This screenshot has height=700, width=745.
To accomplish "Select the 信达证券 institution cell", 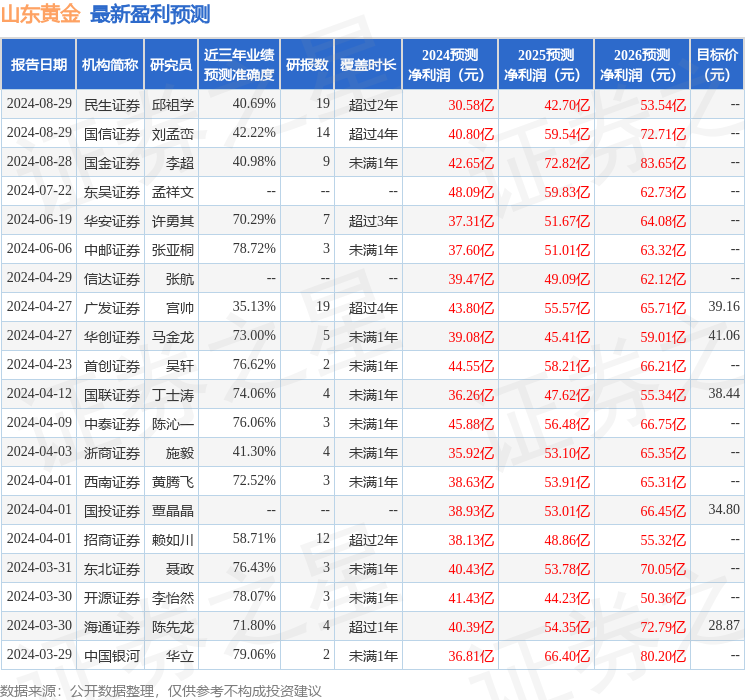I will click(112, 279).
